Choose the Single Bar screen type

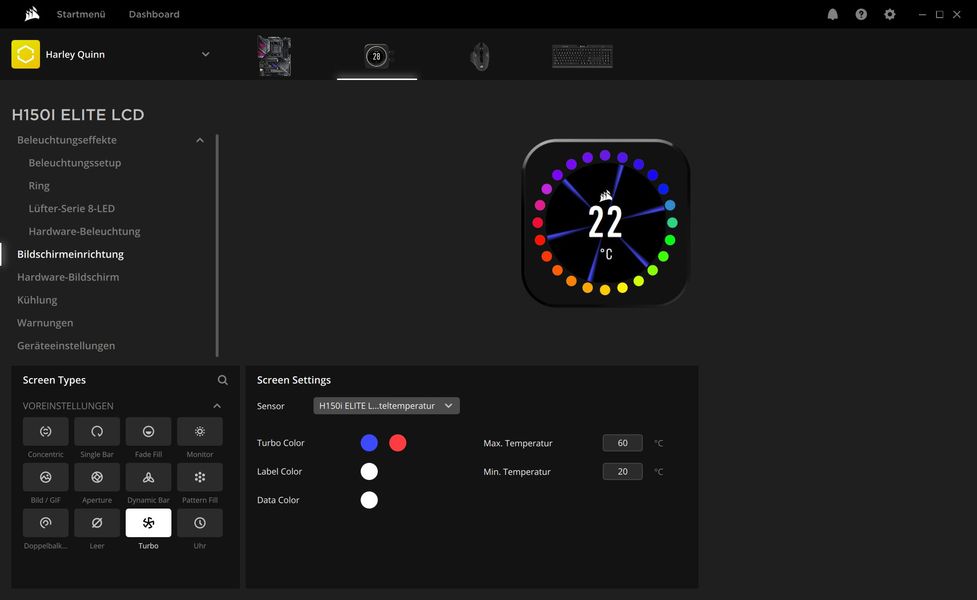(97, 431)
